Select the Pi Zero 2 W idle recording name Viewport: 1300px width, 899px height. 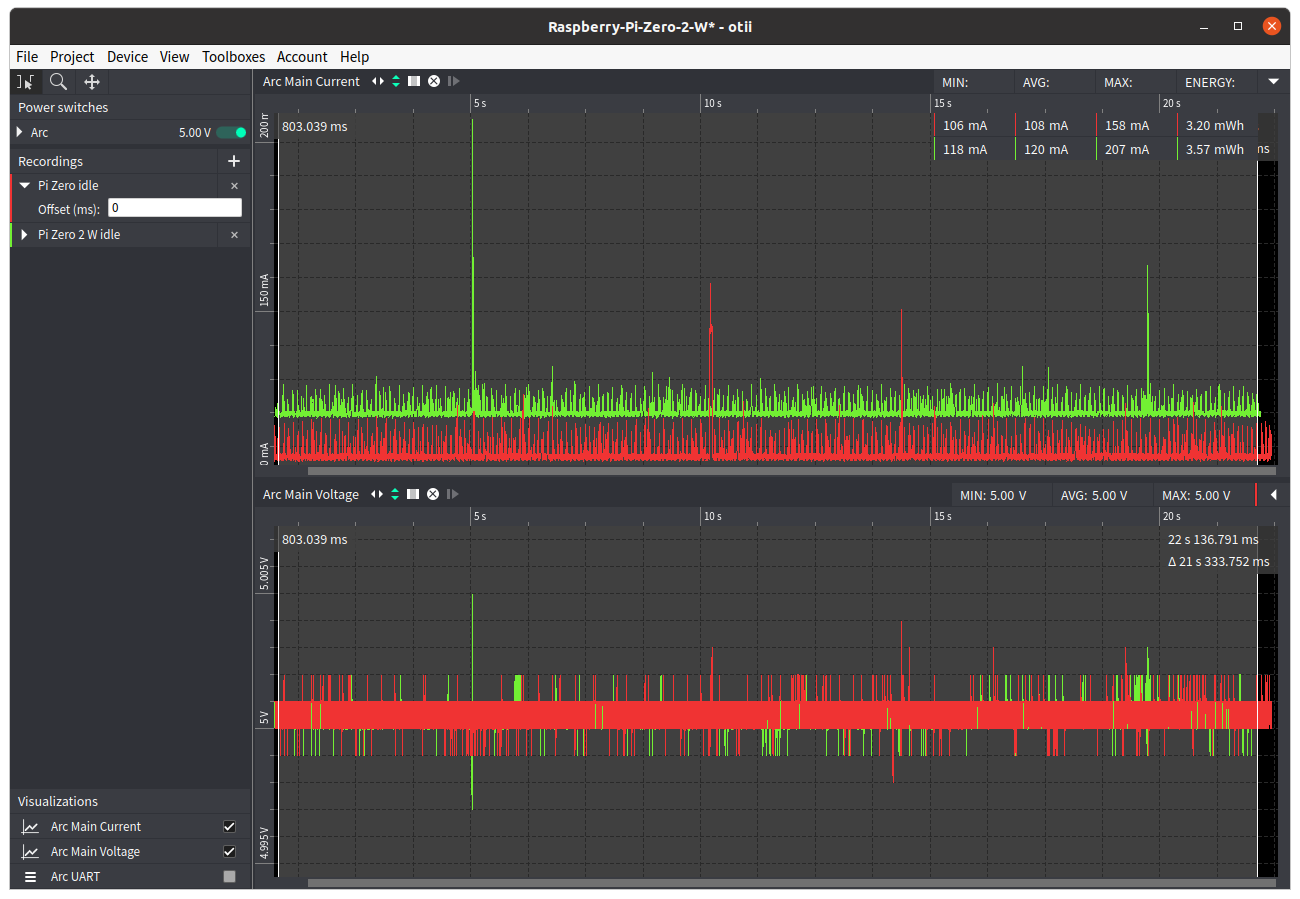coord(79,235)
